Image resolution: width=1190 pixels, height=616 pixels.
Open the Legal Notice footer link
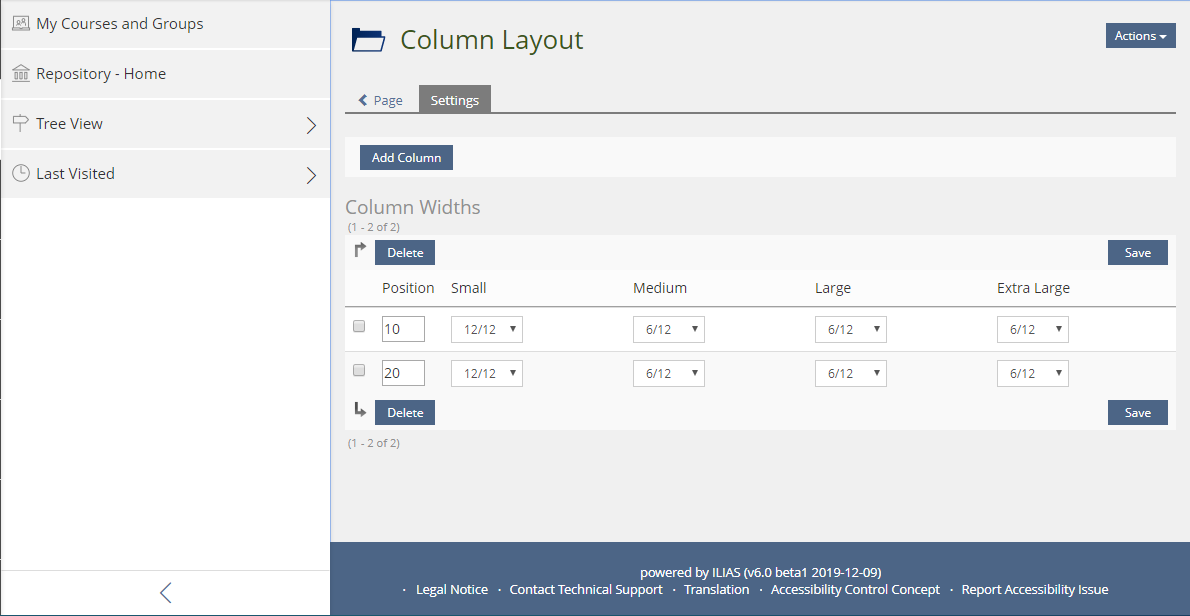[451, 590]
